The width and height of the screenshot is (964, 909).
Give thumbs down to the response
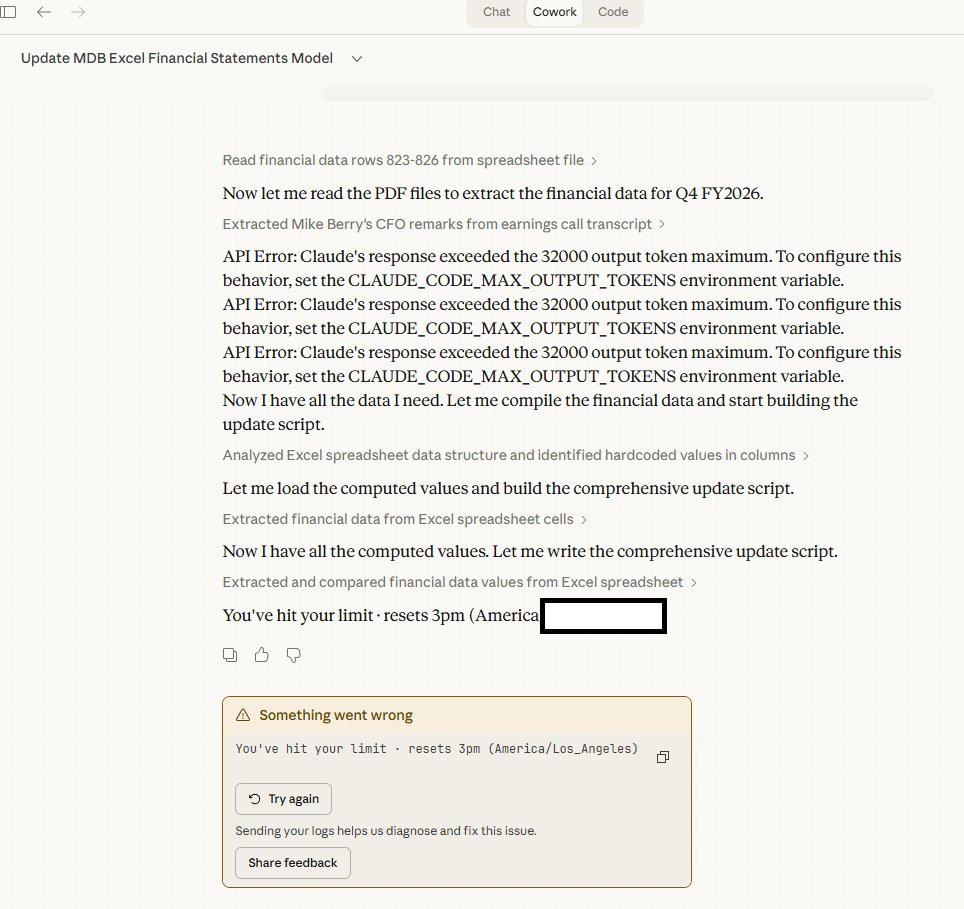[294, 655]
